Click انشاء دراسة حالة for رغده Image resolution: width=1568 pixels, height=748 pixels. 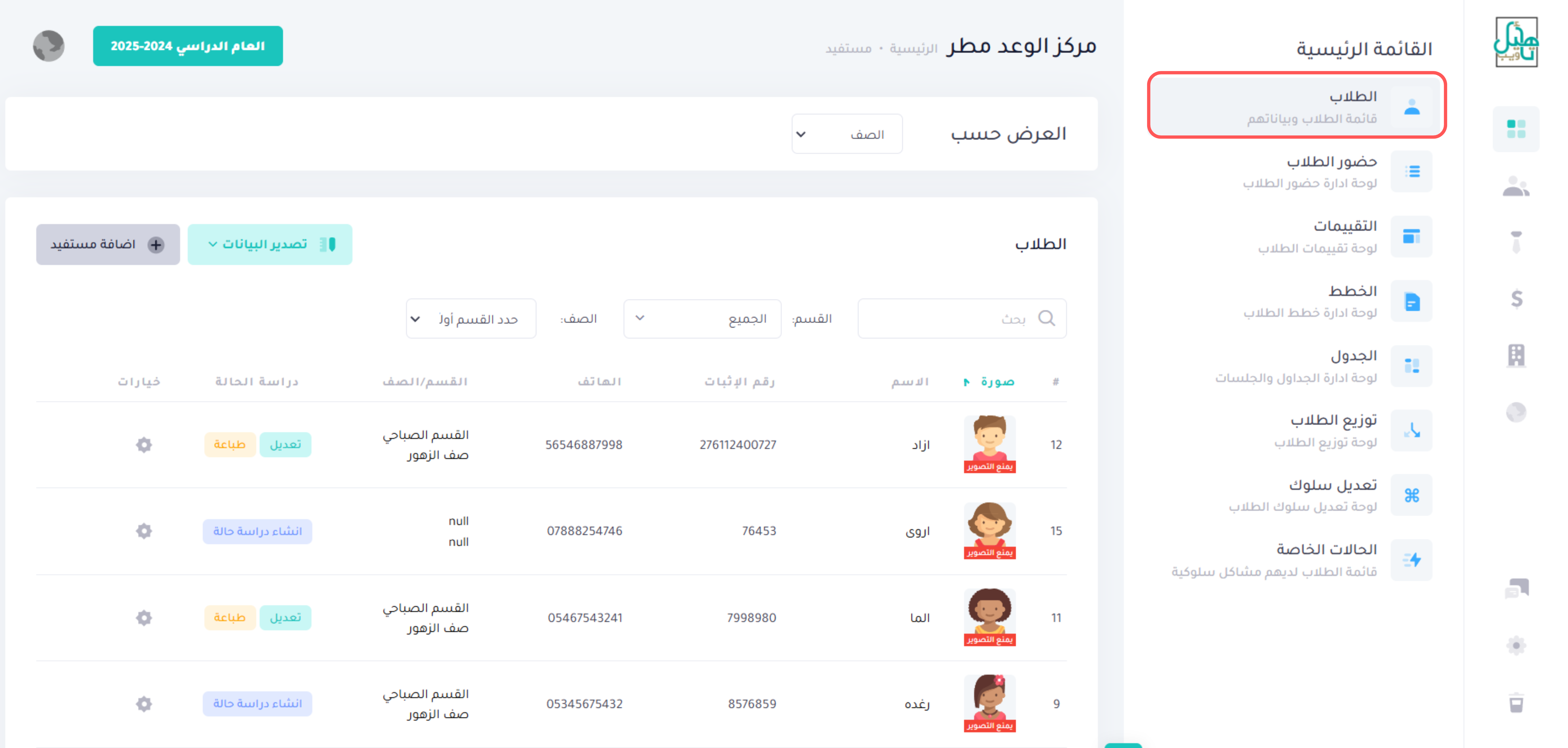[257, 703]
